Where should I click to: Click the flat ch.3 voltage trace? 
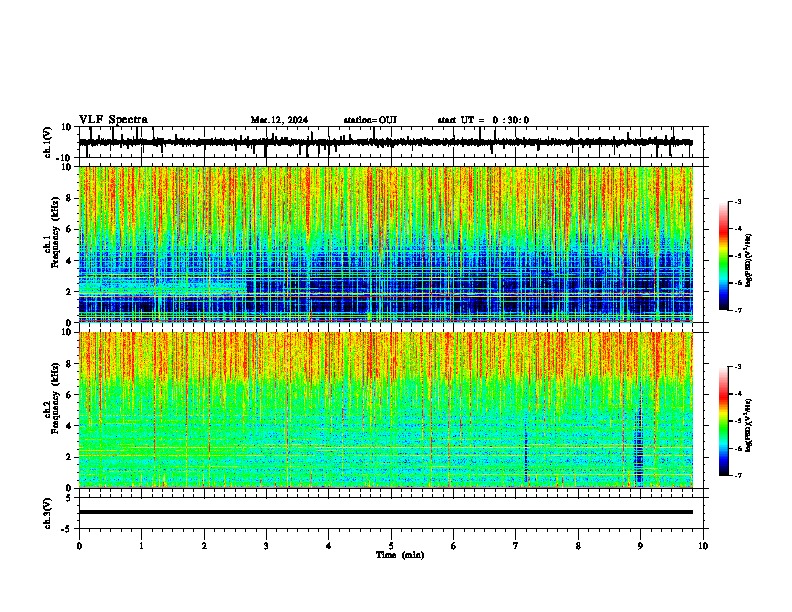tap(386, 512)
